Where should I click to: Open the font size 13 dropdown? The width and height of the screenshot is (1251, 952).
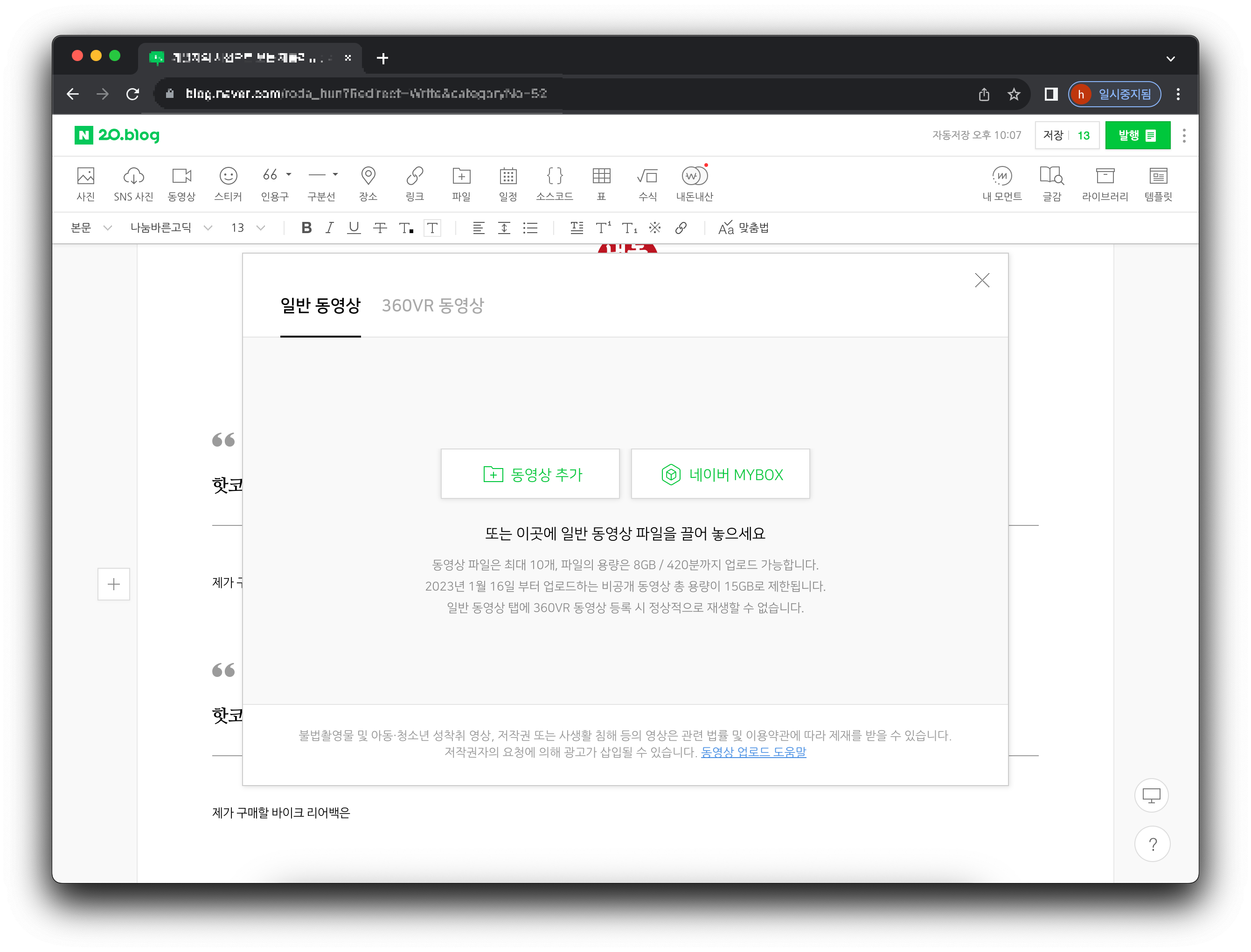pyautogui.click(x=248, y=228)
